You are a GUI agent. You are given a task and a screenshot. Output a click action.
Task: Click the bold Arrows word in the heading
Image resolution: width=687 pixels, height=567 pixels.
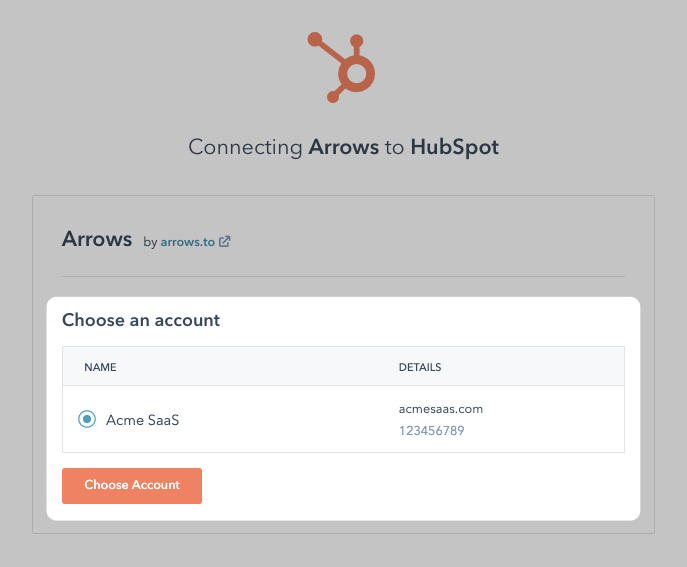(x=343, y=148)
